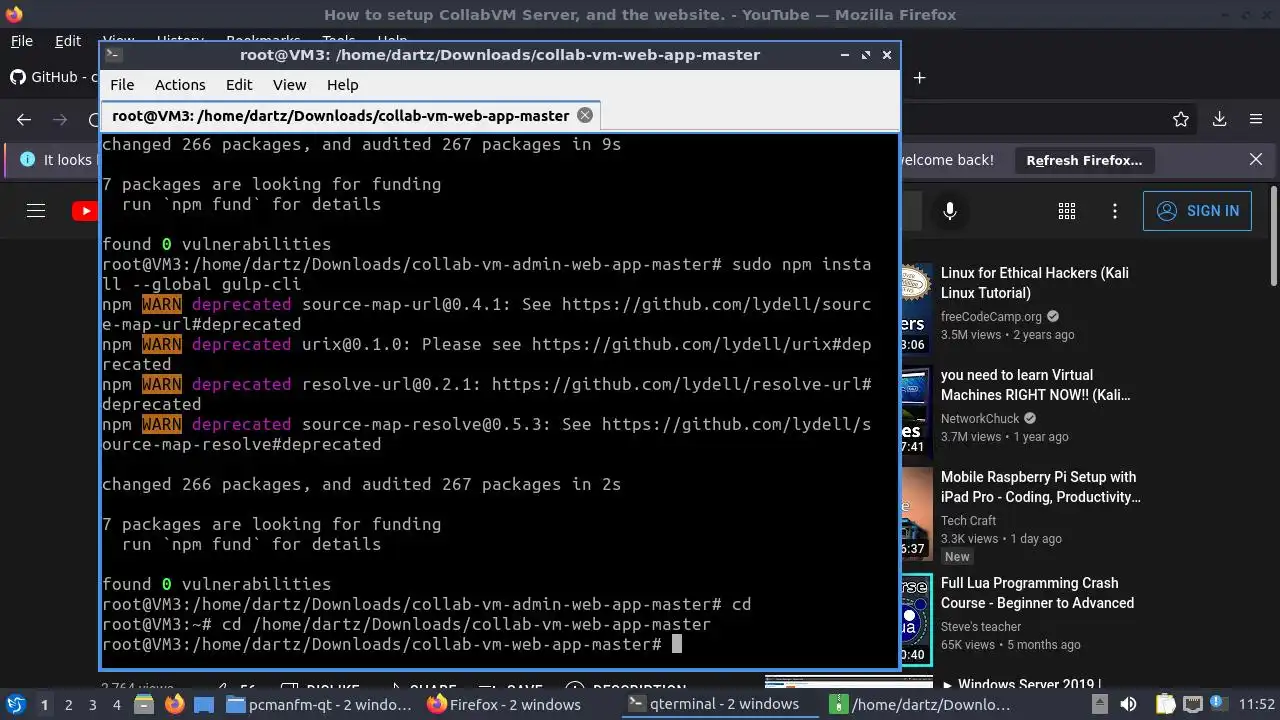Image resolution: width=1280 pixels, height=720 pixels.
Task: Open YouTube settings three-dot menu
Action: point(1115,211)
